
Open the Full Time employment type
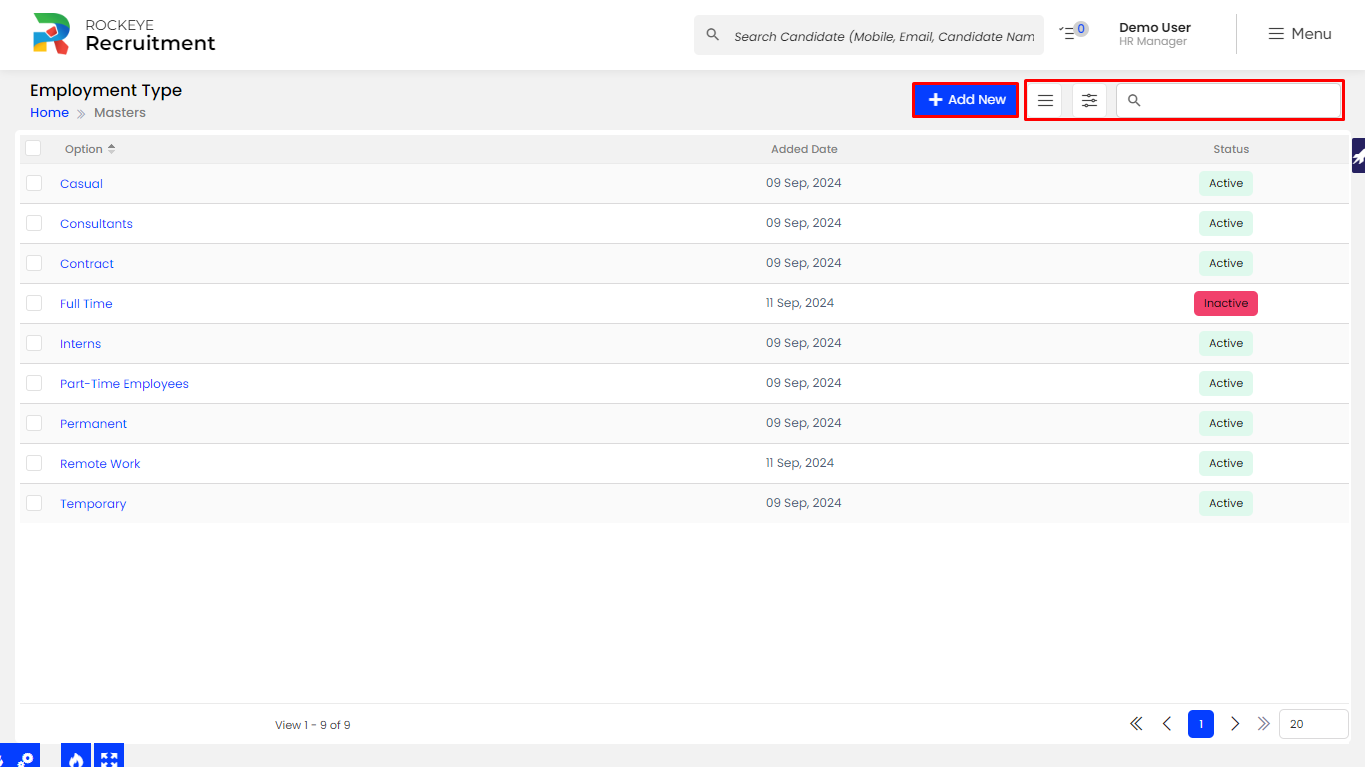click(86, 304)
